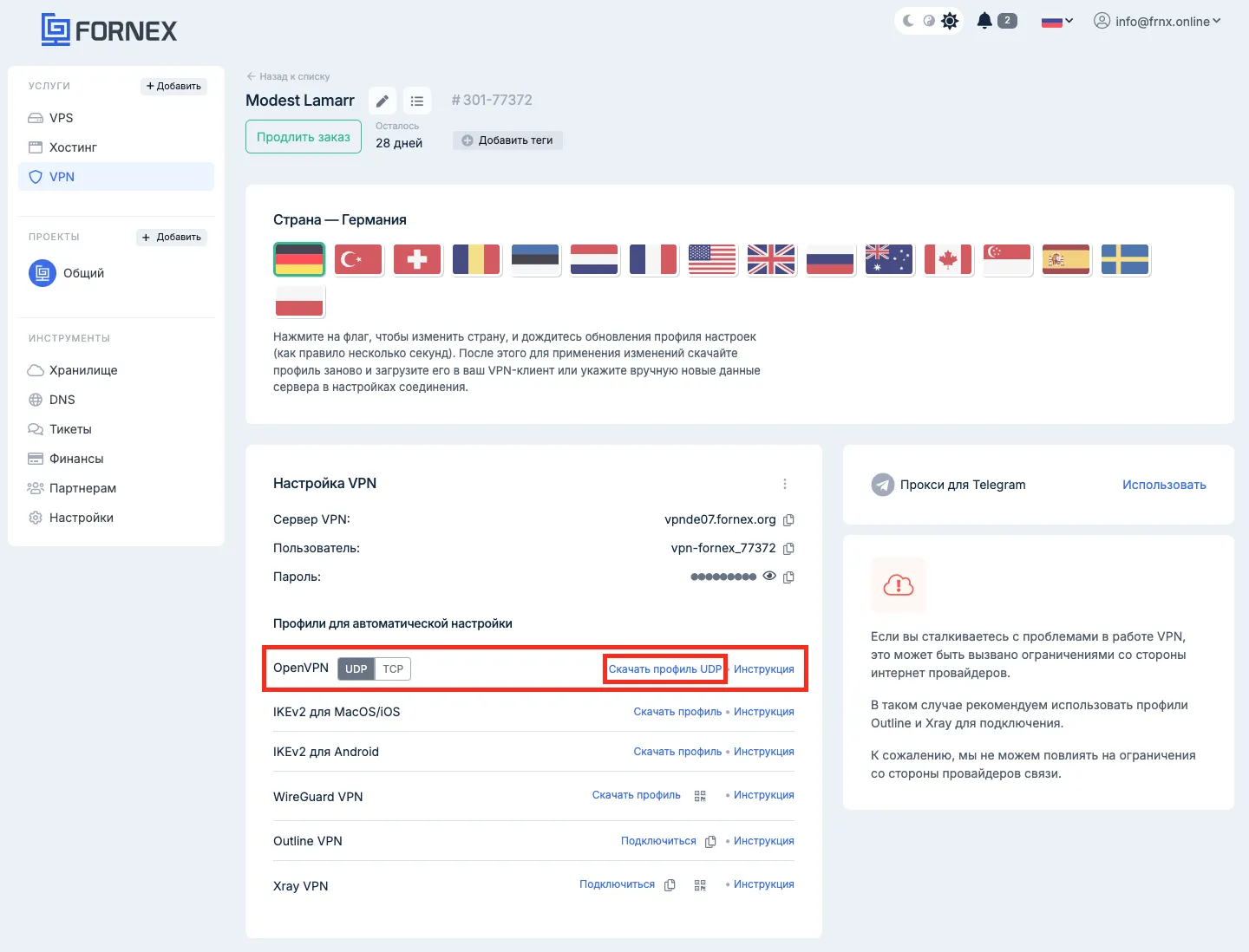This screenshot has width=1249, height=952.
Task: Pick the Switzerland flag
Action: click(x=417, y=259)
